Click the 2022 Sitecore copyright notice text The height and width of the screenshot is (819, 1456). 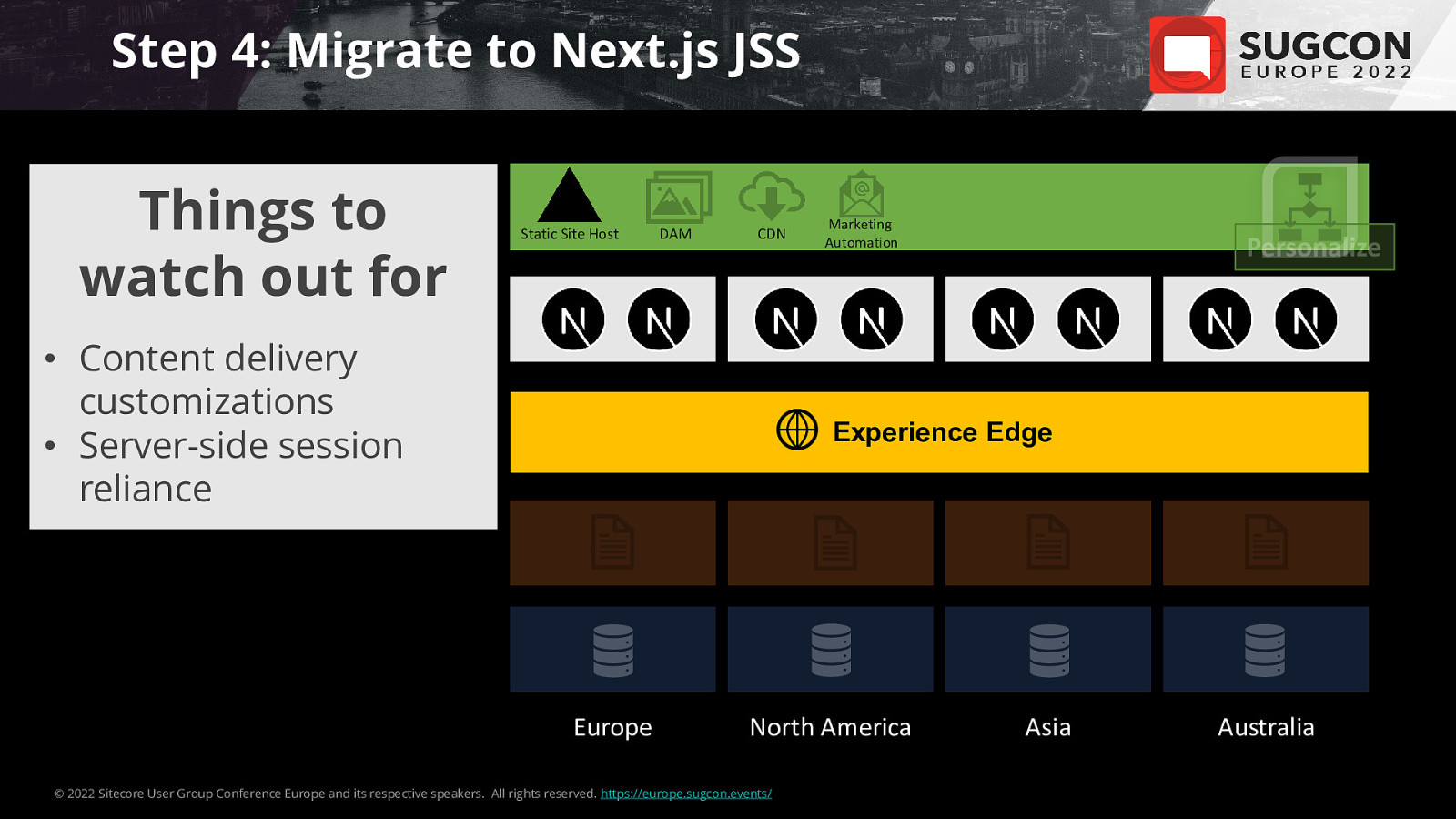(325, 794)
